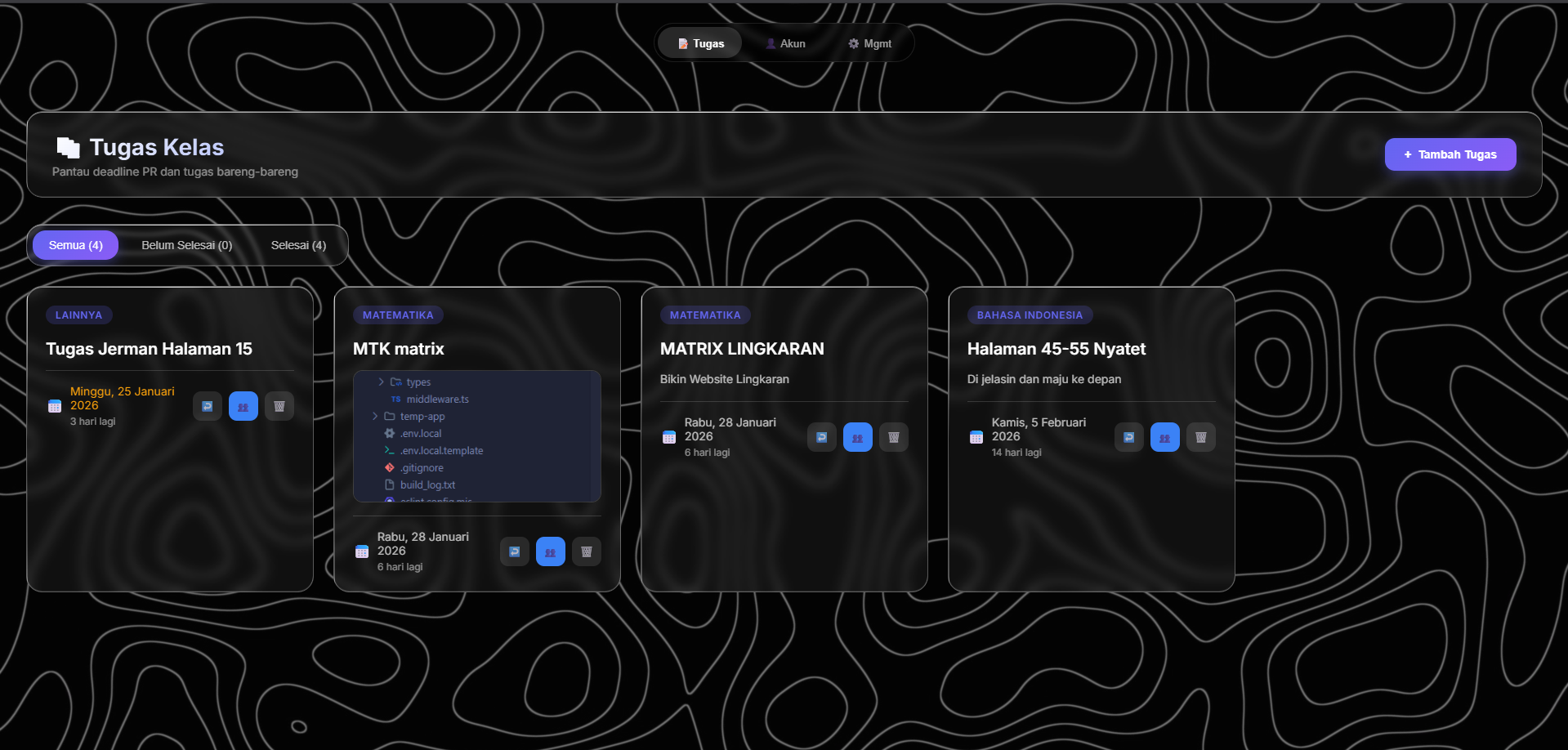This screenshot has width=1568, height=750.
Task: Click the blue people icon on MTK matrix card
Action: click(551, 551)
